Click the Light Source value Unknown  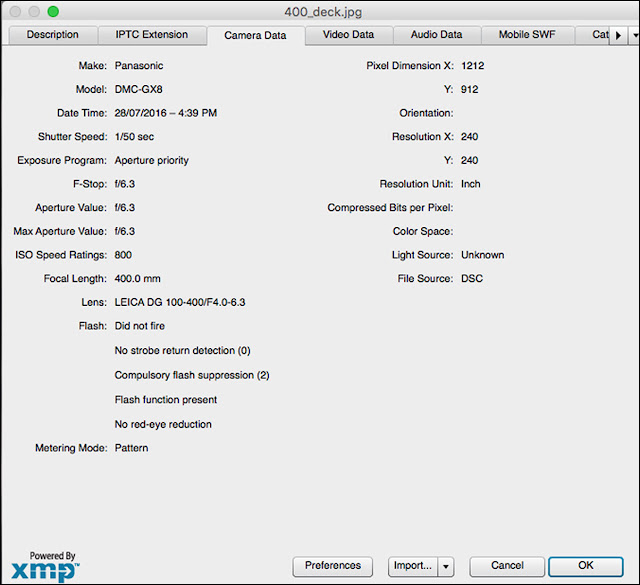482,255
